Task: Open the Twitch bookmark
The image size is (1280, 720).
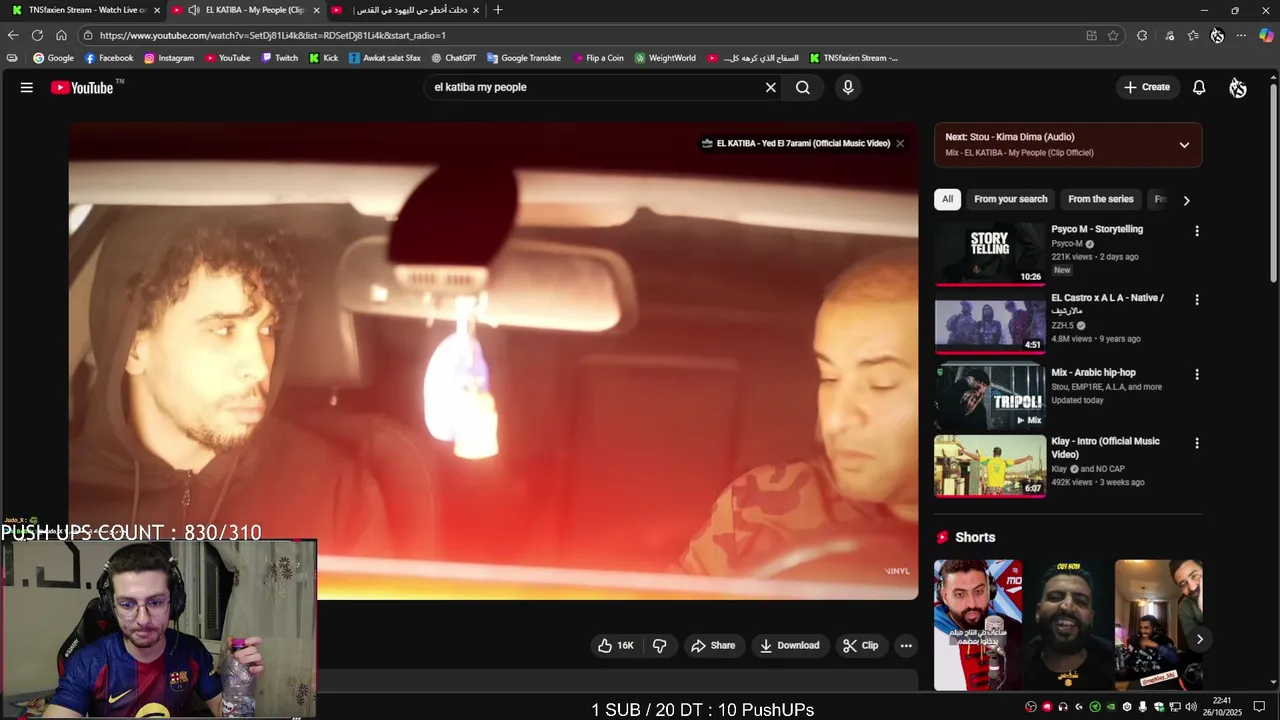Action: tap(280, 58)
